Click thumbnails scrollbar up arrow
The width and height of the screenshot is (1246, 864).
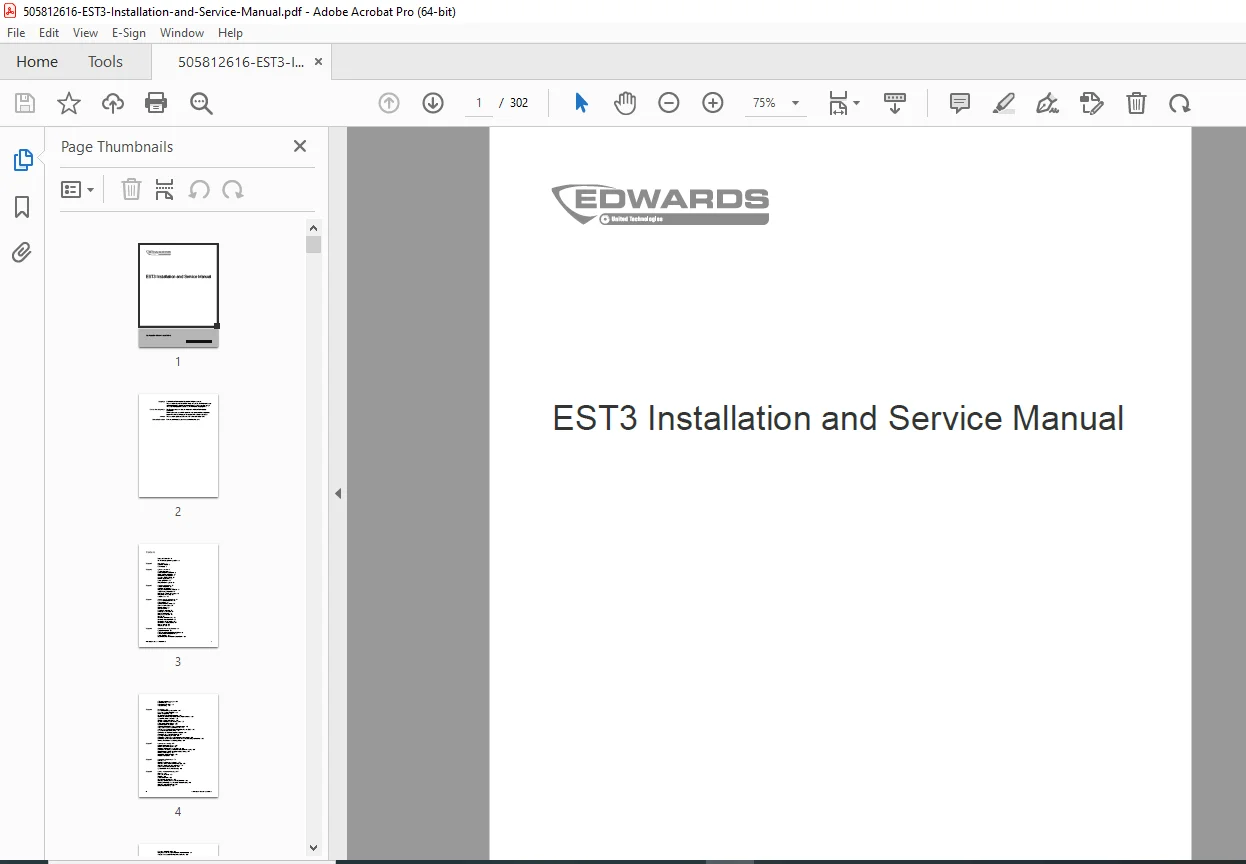[x=314, y=227]
